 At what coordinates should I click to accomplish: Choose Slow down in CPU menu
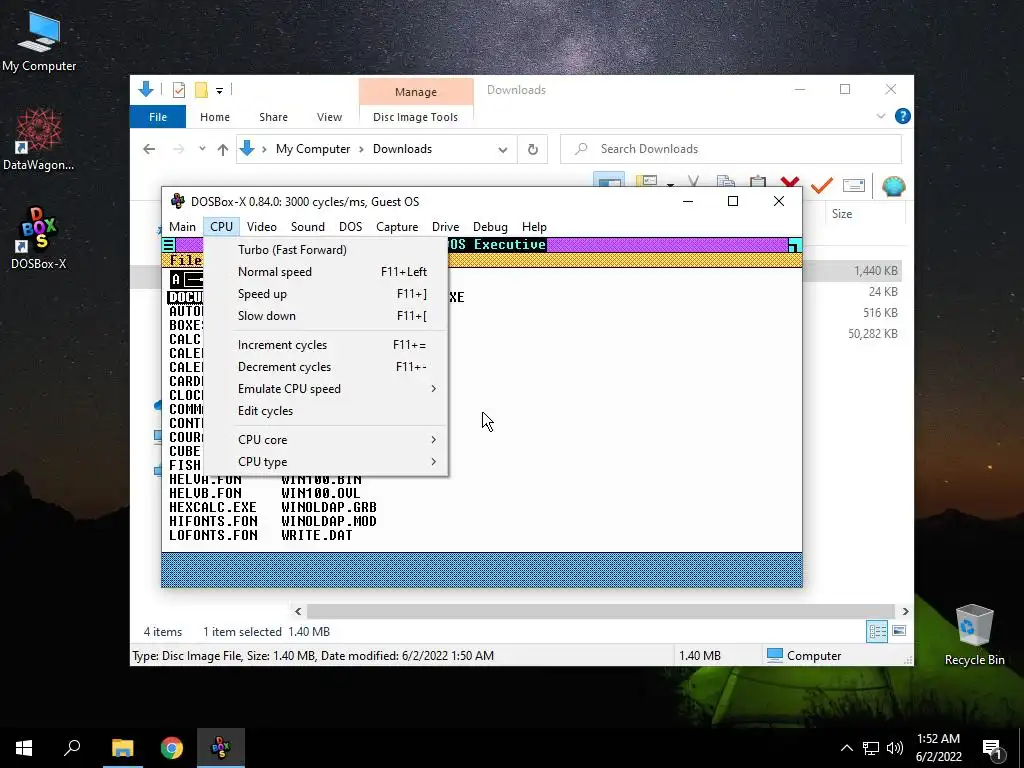[x=326, y=316]
